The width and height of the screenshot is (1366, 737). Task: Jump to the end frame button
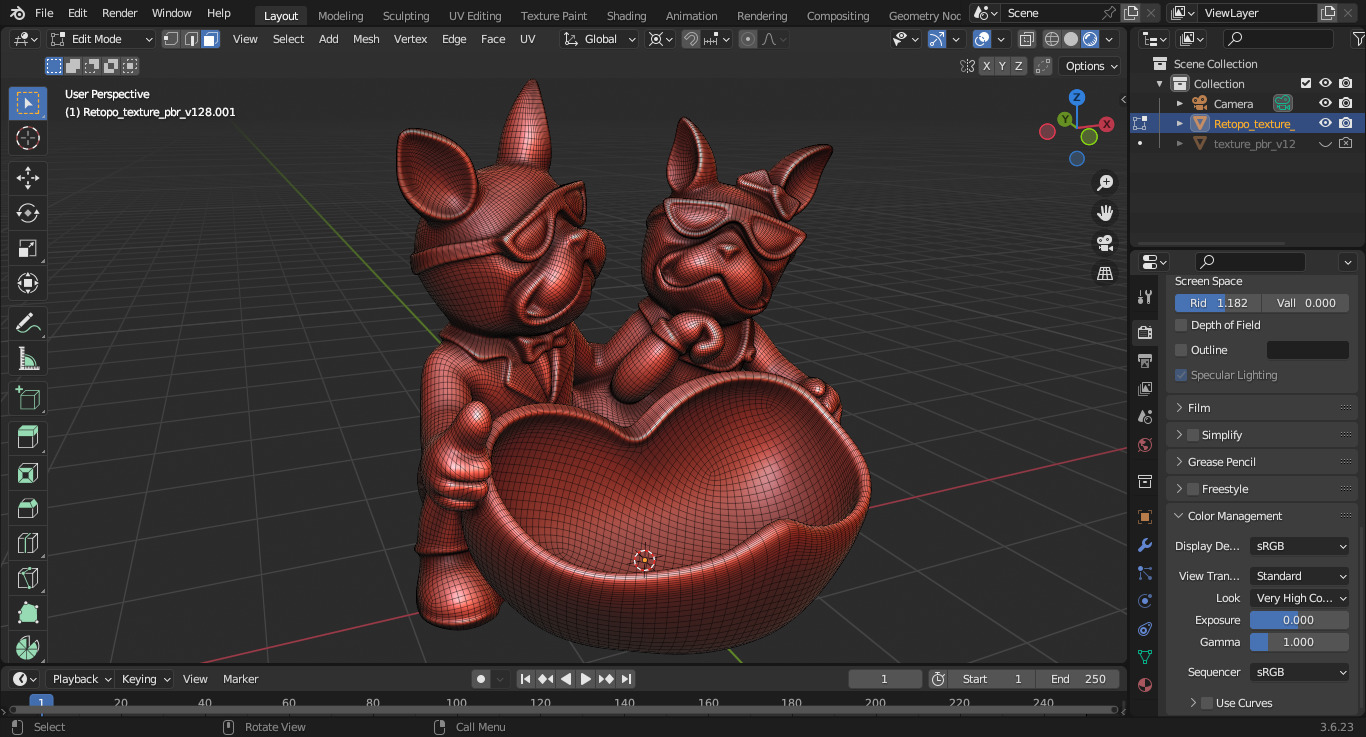[626, 679]
